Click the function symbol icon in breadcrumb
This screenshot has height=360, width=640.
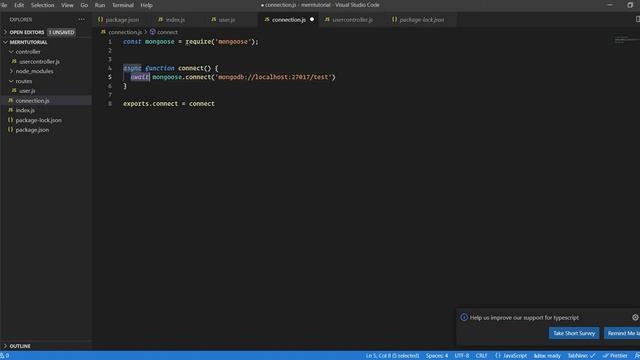[153, 31]
